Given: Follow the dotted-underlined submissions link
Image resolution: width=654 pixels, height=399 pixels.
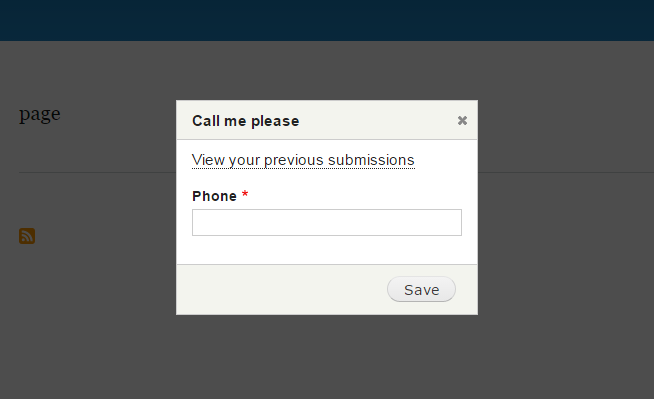Looking at the screenshot, I should [x=303, y=160].
